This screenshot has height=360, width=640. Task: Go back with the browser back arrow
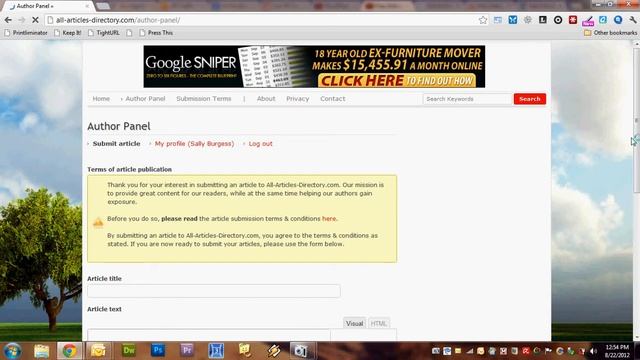click(8, 20)
